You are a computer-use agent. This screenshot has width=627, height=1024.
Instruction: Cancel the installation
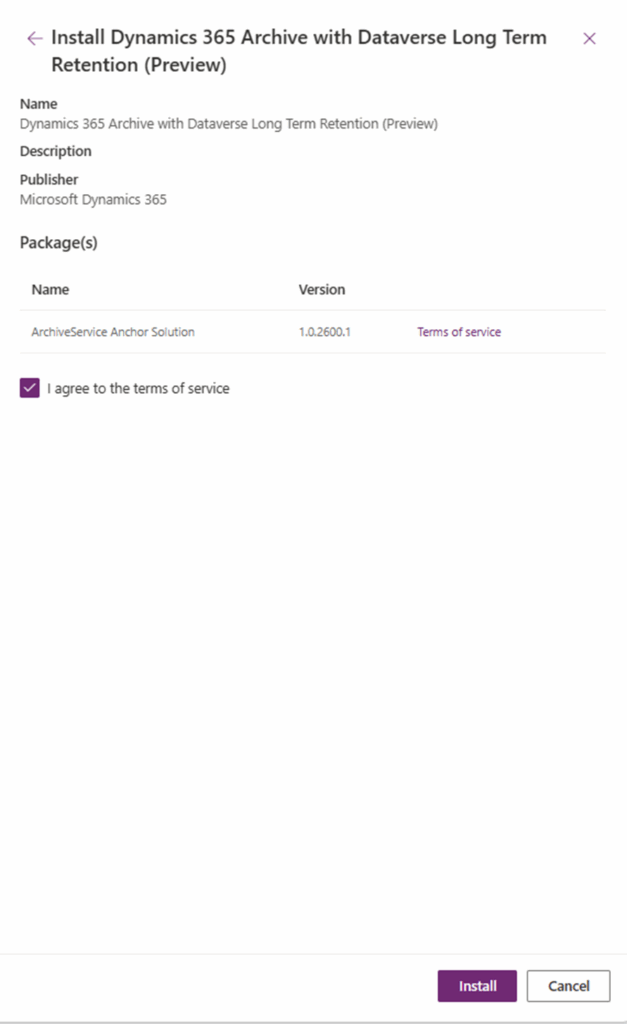(x=568, y=986)
